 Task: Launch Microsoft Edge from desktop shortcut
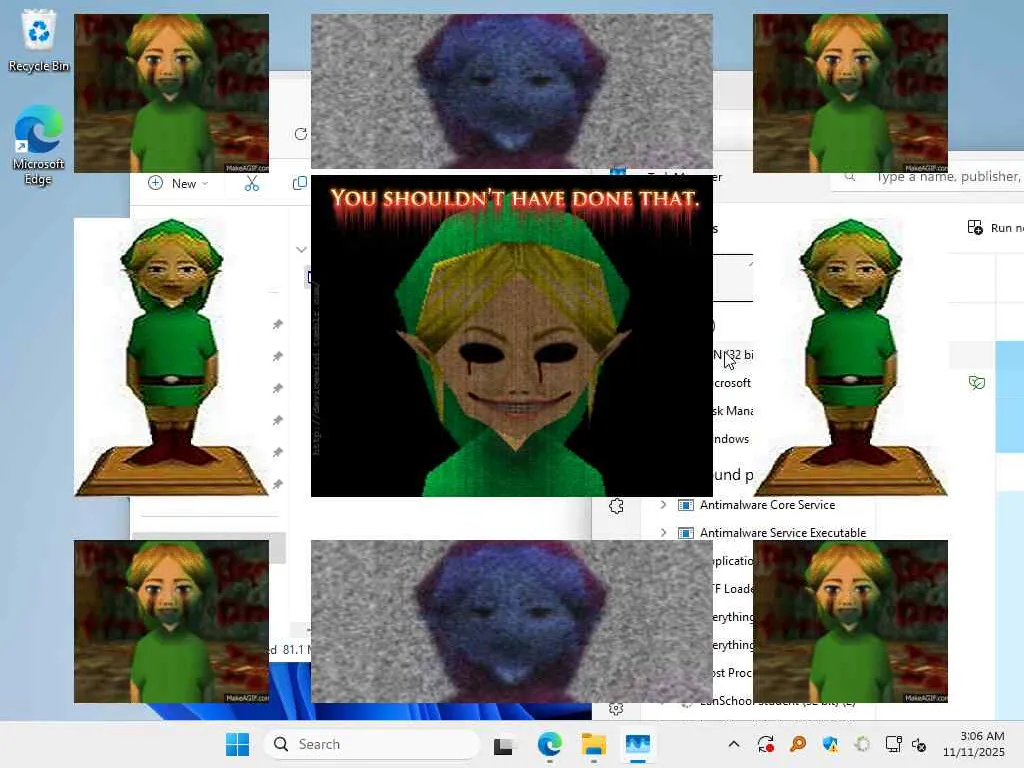tap(39, 145)
